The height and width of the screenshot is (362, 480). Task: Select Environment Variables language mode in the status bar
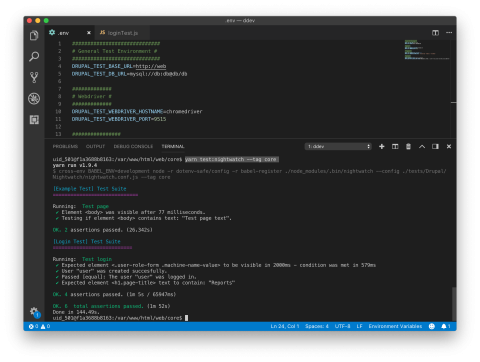[395, 326]
